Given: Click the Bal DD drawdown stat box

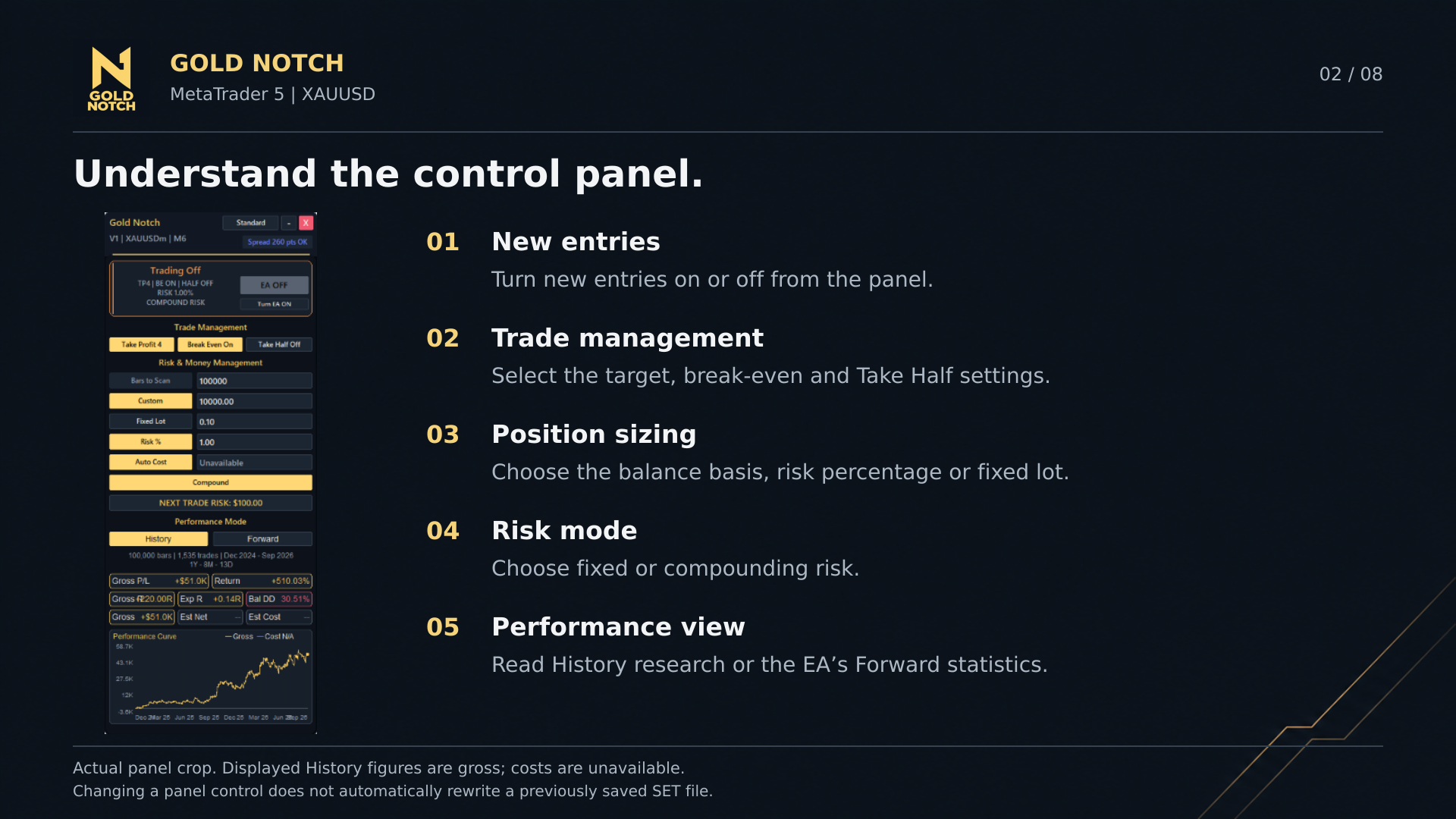Looking at the screenshot, I should click(x=279, y=599).
